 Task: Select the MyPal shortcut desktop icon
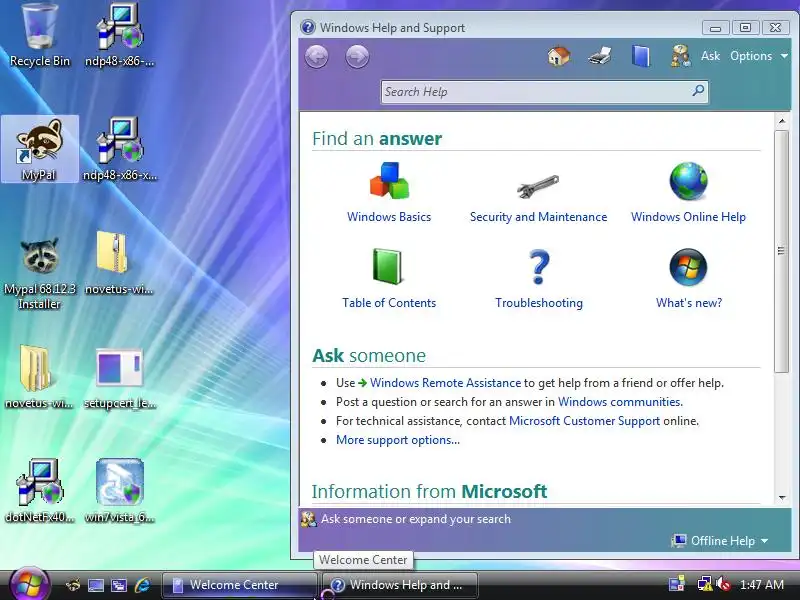pyautogui.click(x=40, y=149)
